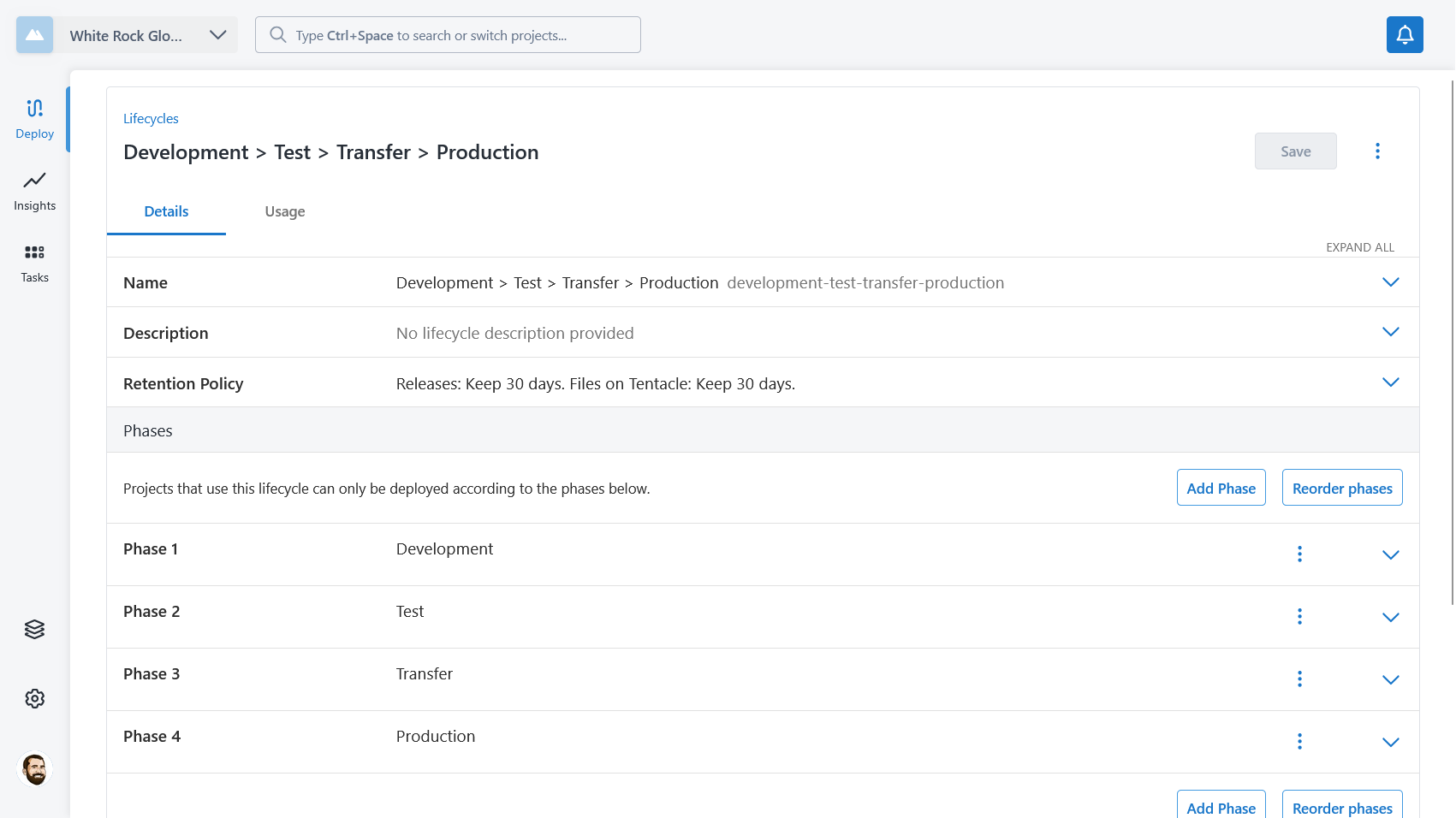Open the settings gear in sidebar
This screenshot has height=818, width=1456.
(34, 699)
